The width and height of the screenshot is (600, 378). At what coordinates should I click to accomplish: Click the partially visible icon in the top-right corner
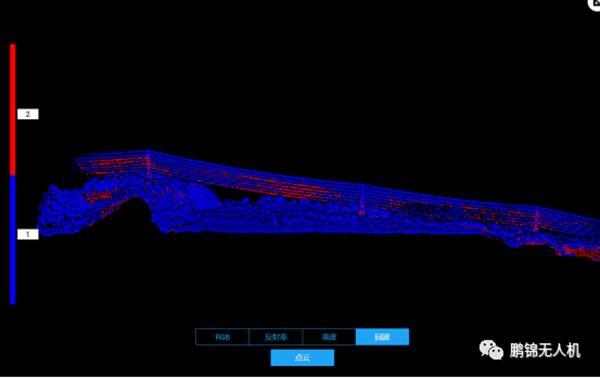pos(594,4)
